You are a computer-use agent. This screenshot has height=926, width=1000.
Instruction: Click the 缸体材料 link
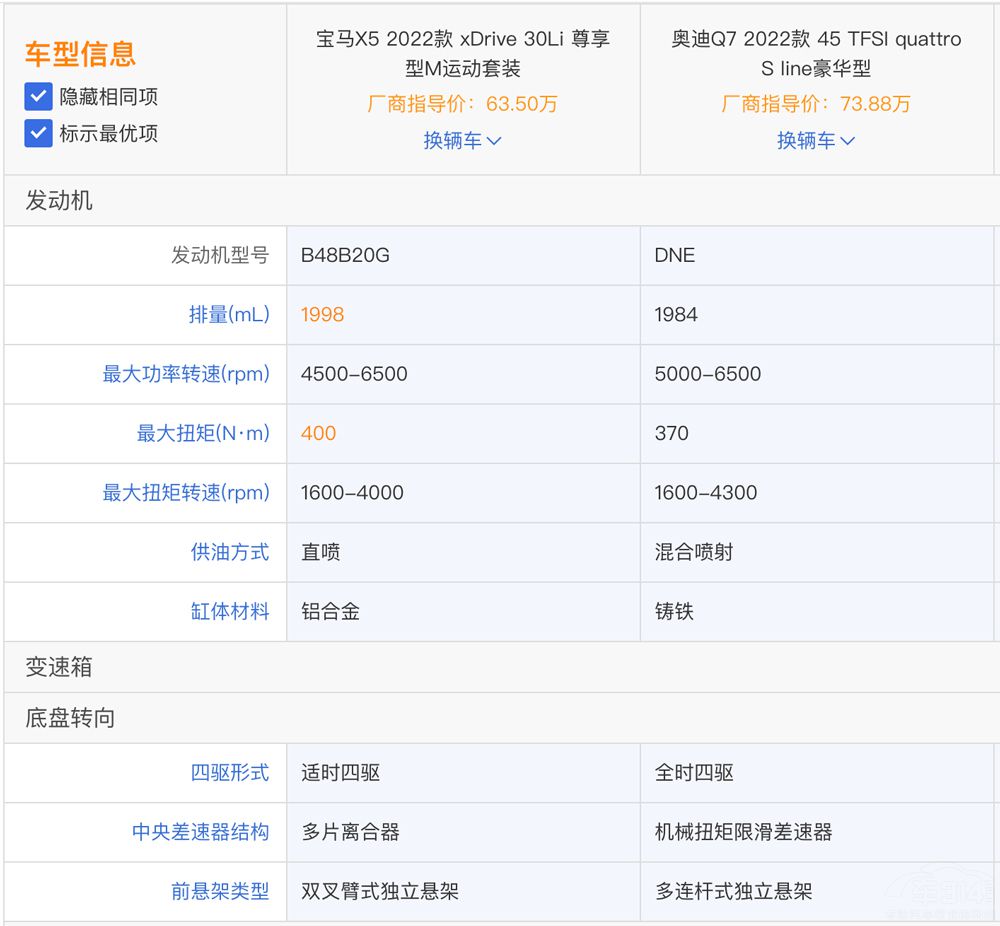[x=230, y=612]
